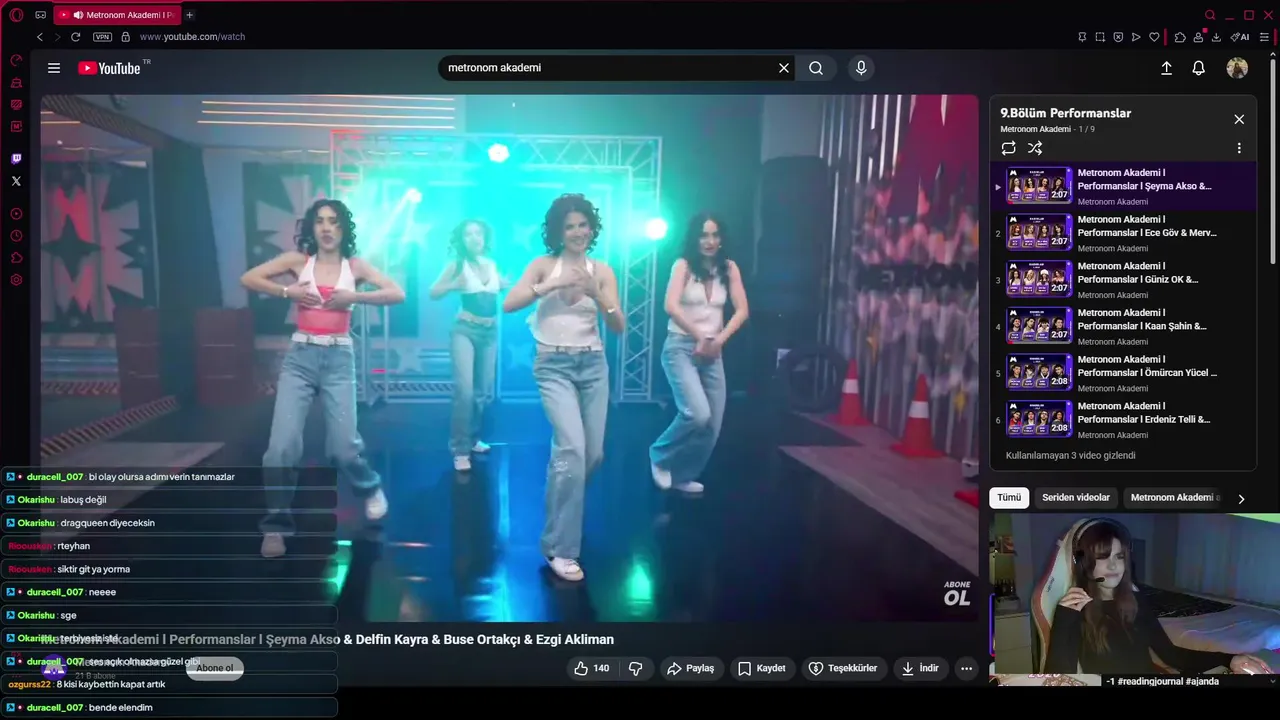Click the Kaydet save button
Viewport: 1280px width, 720px height.
(x=762, y=668)
